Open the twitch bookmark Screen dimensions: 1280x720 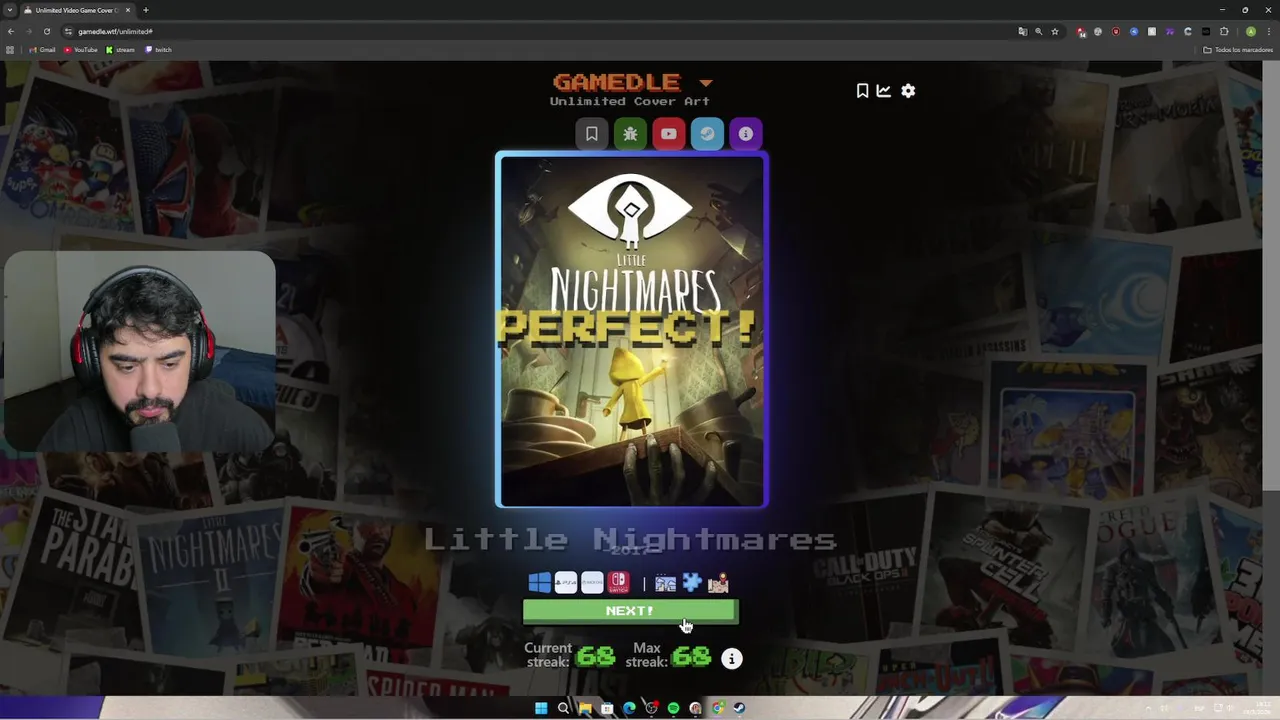coord(158,50)
